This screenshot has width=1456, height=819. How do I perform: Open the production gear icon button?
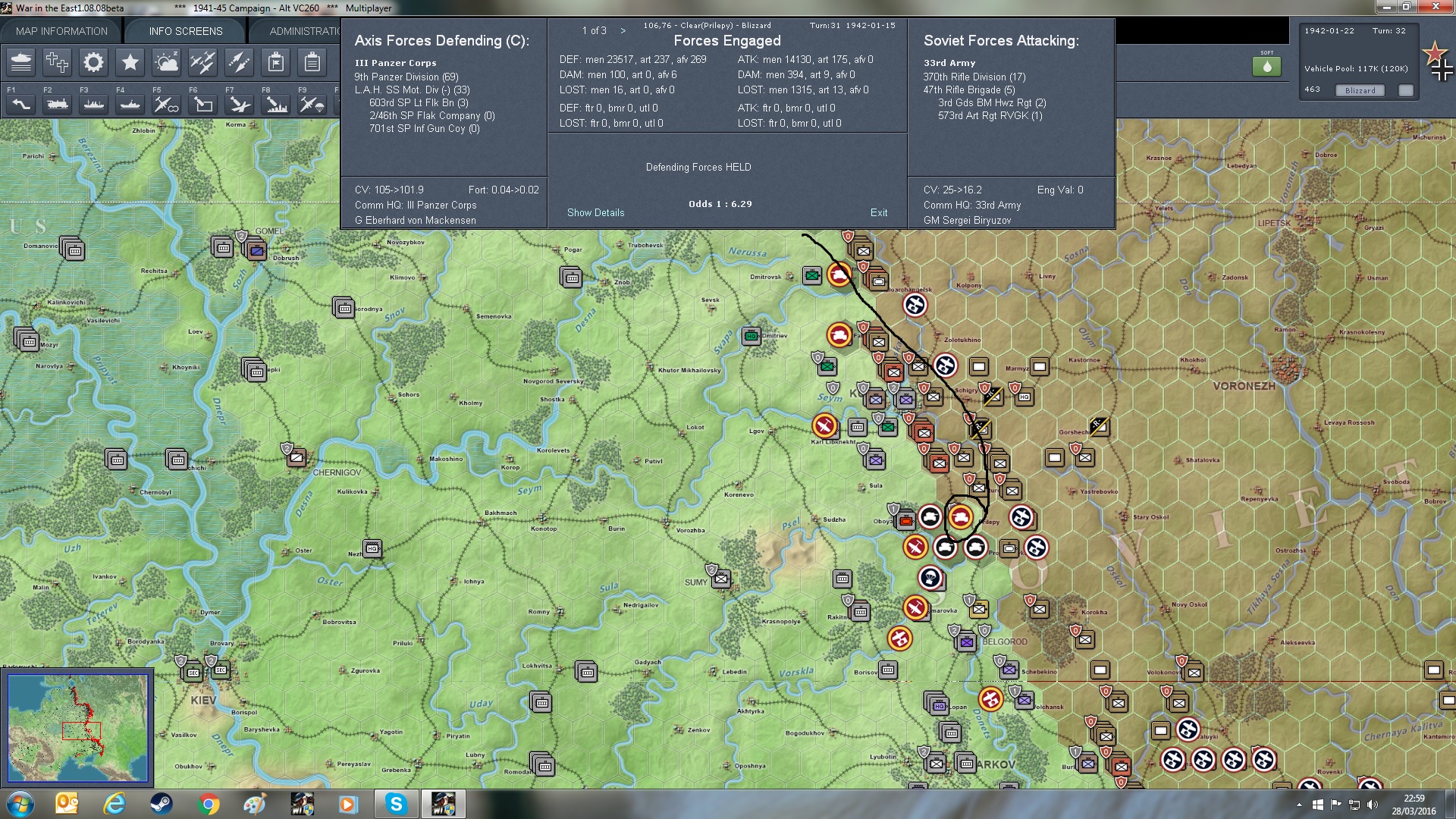[94, 62]
